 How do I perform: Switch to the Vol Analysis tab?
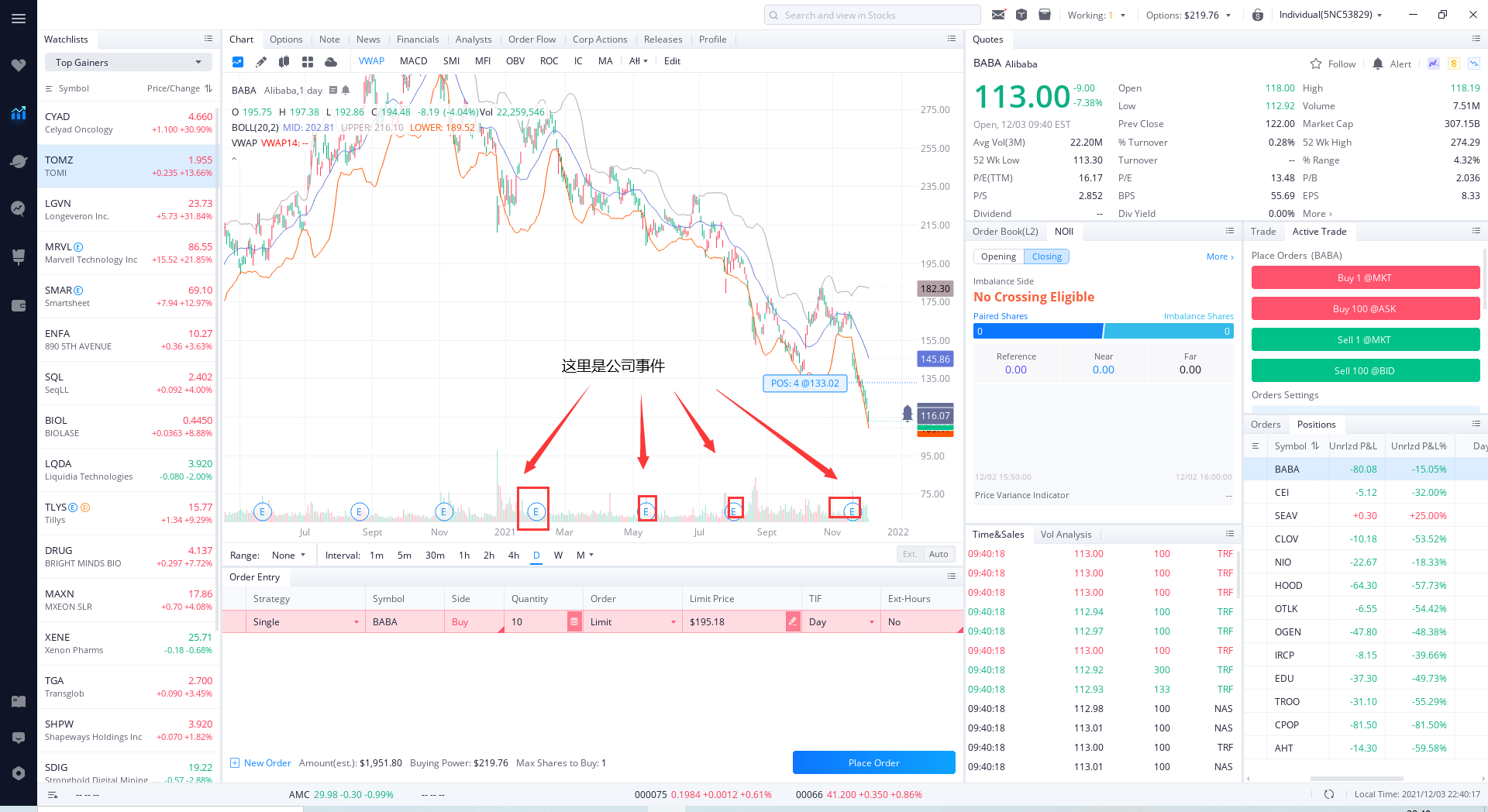coord(1066,535)
